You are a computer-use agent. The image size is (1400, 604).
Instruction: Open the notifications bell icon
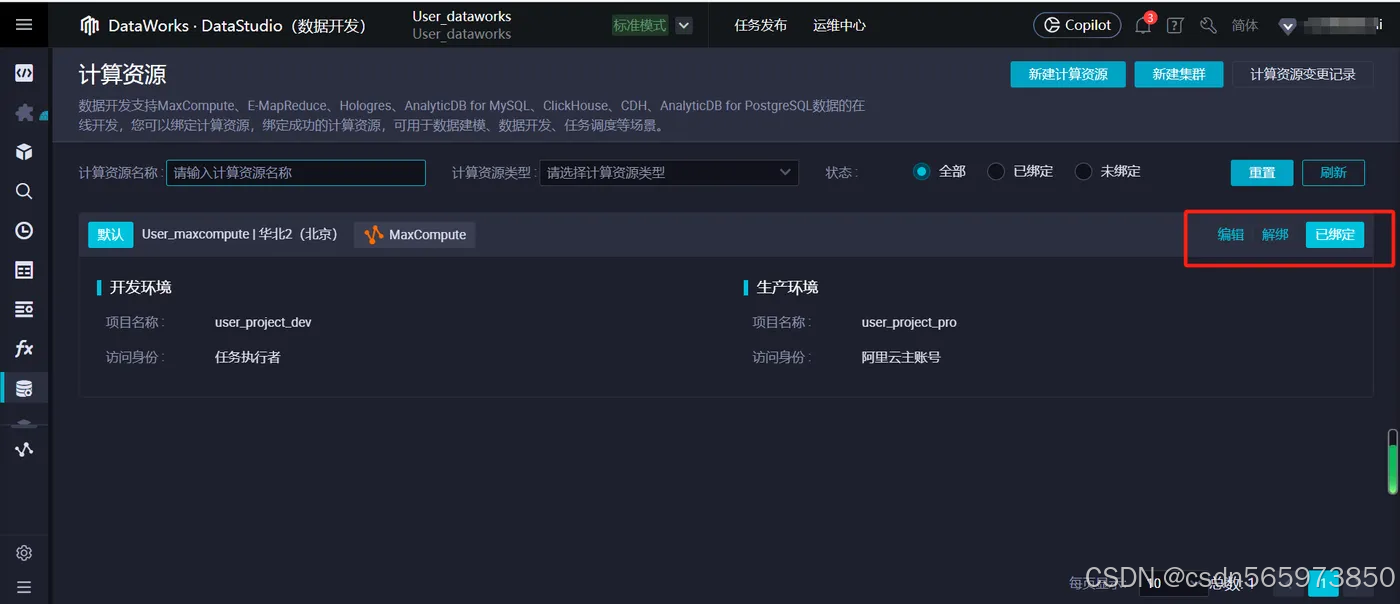(x=1143, y=26)
